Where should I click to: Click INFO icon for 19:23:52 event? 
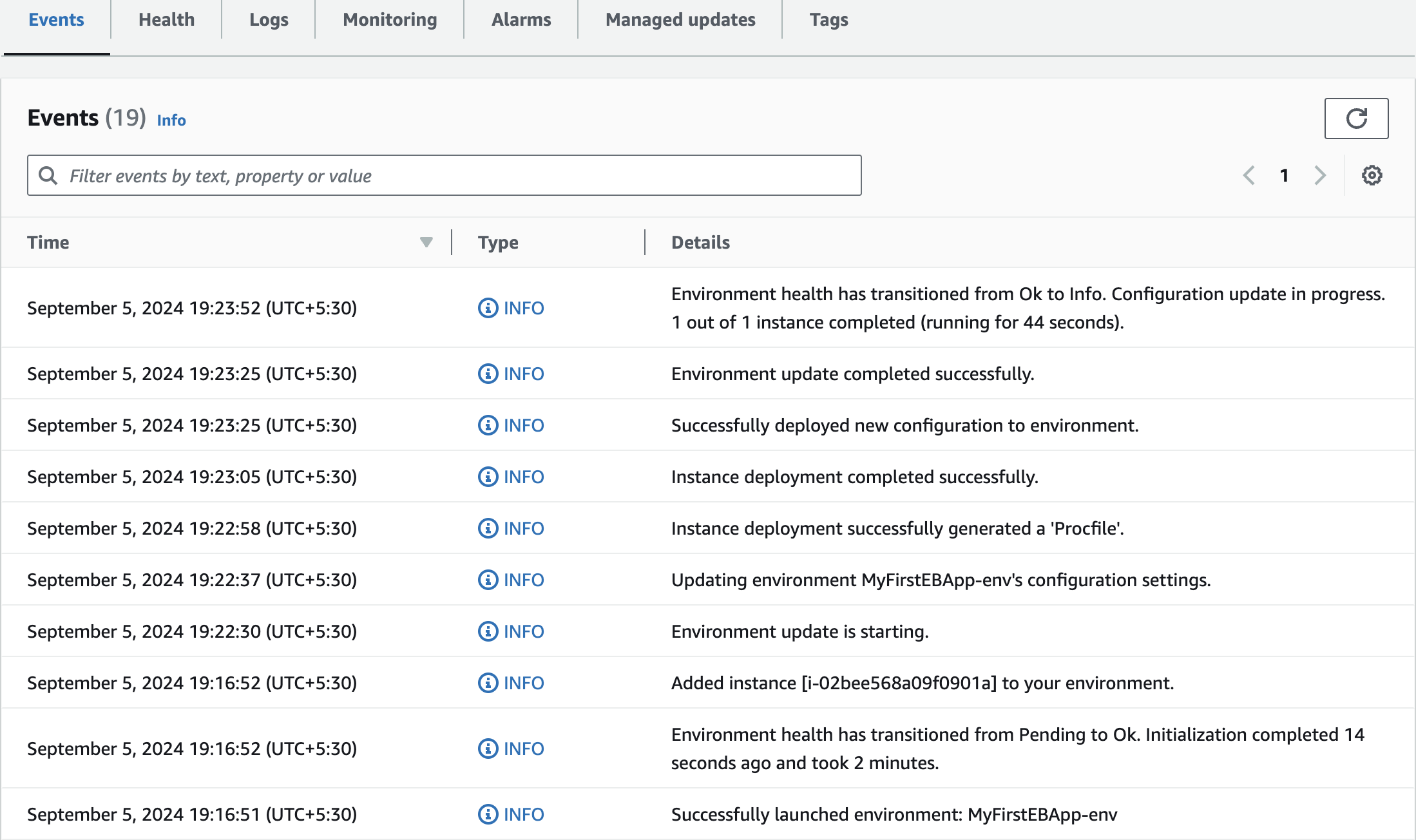(488, 308)
